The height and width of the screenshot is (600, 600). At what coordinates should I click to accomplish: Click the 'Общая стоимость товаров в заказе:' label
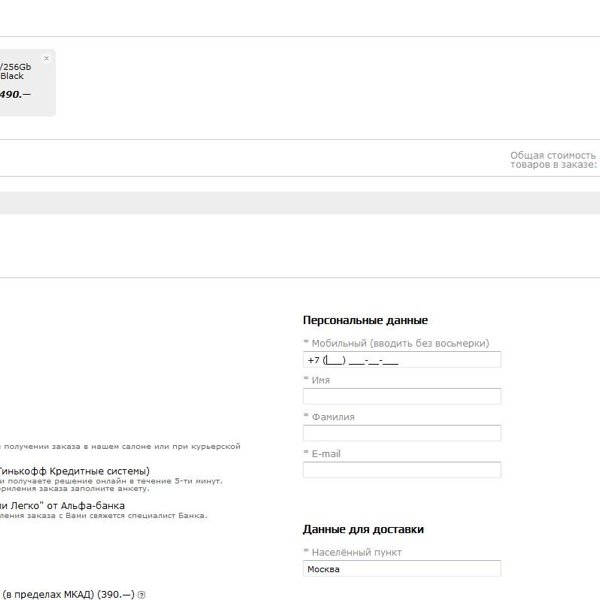tap(553, 160)
